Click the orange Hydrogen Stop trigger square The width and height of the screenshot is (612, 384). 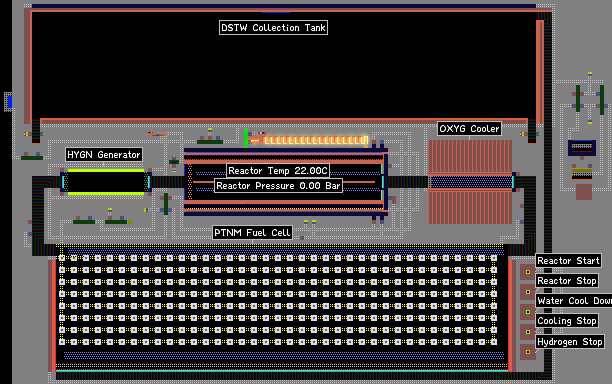528,352
